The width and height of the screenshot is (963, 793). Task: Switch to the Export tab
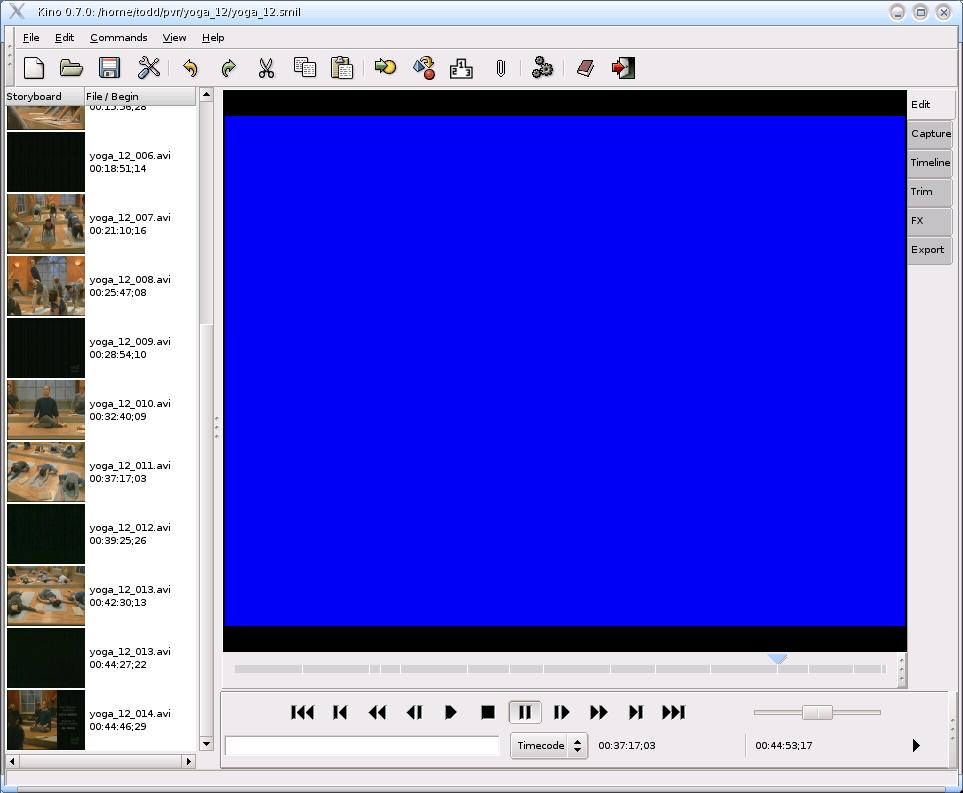(930, 249)
